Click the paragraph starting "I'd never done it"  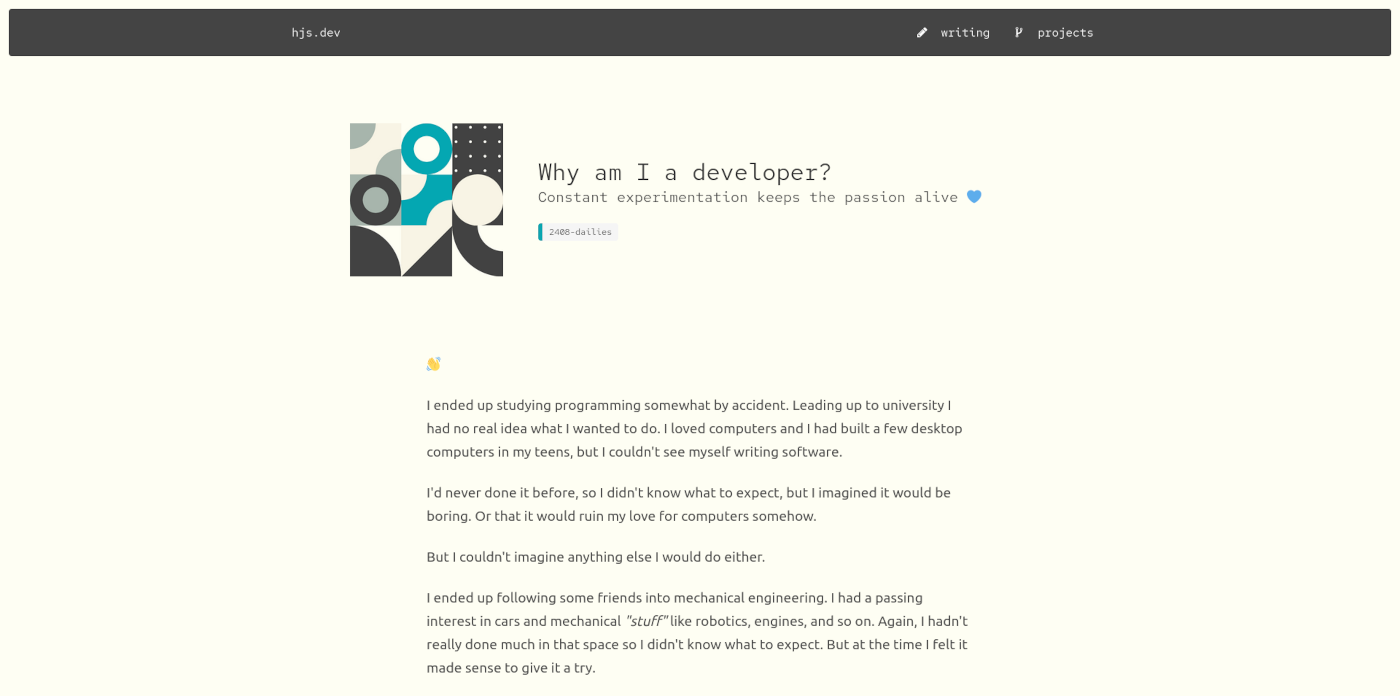click(x=688, y=504)
